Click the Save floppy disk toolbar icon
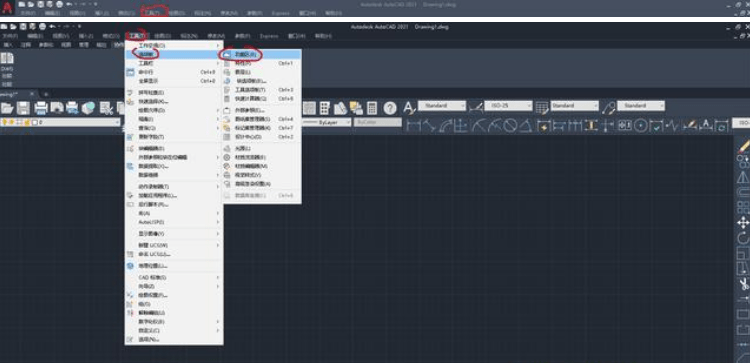The width and height of the screenshot is (750, 363). [x=23, y=109]
